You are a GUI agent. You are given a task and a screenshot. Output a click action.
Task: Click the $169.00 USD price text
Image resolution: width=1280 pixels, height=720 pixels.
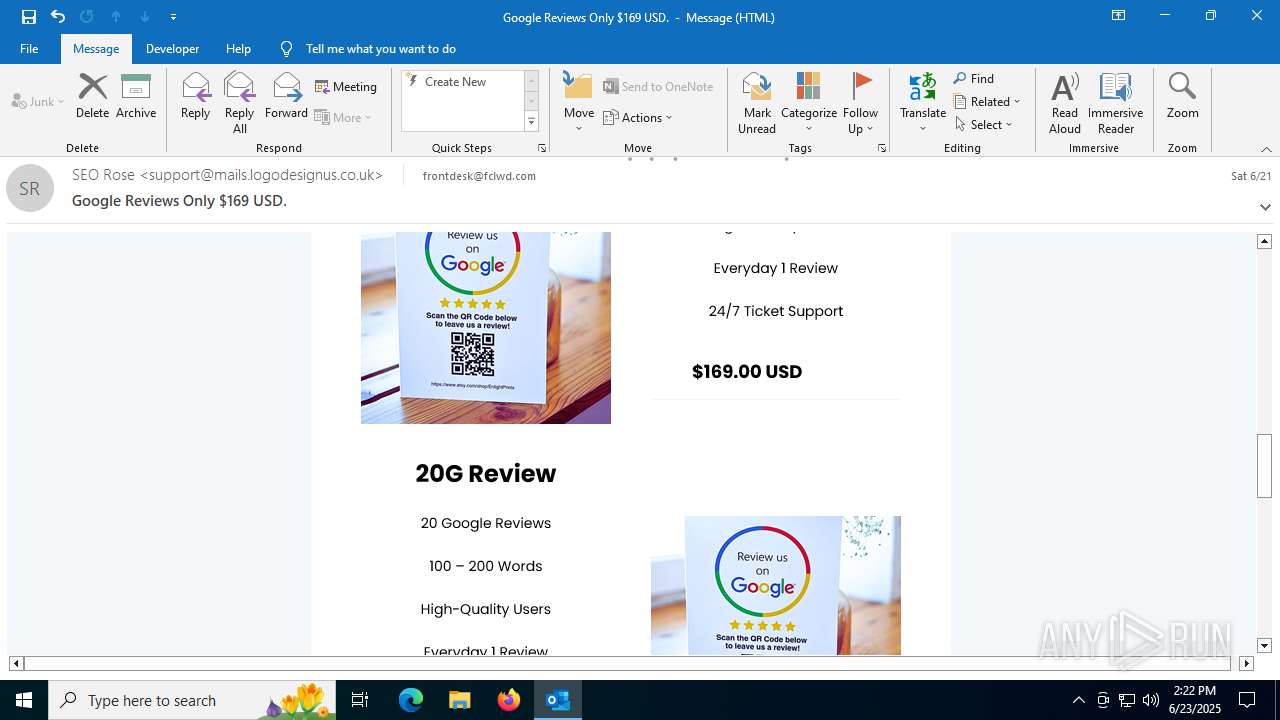click(x=747, y=372)
